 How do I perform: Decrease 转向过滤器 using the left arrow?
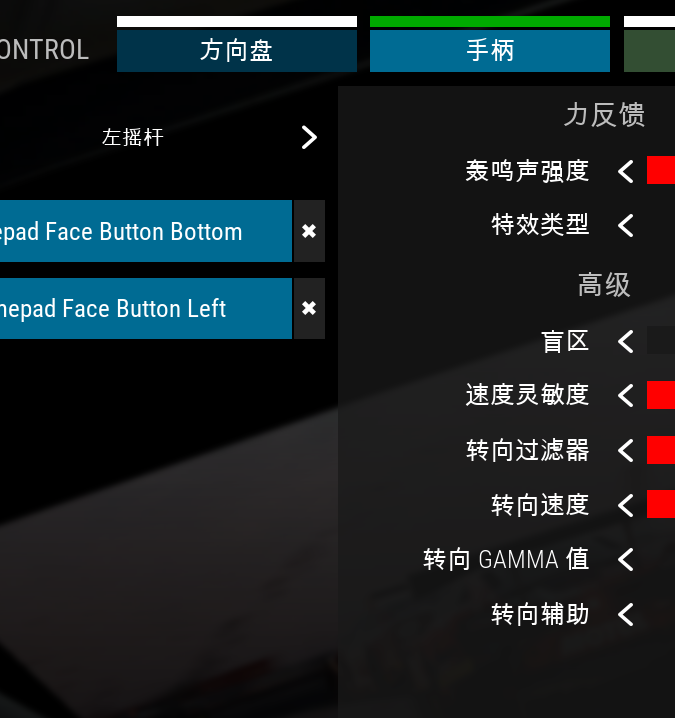coord(626,451)
